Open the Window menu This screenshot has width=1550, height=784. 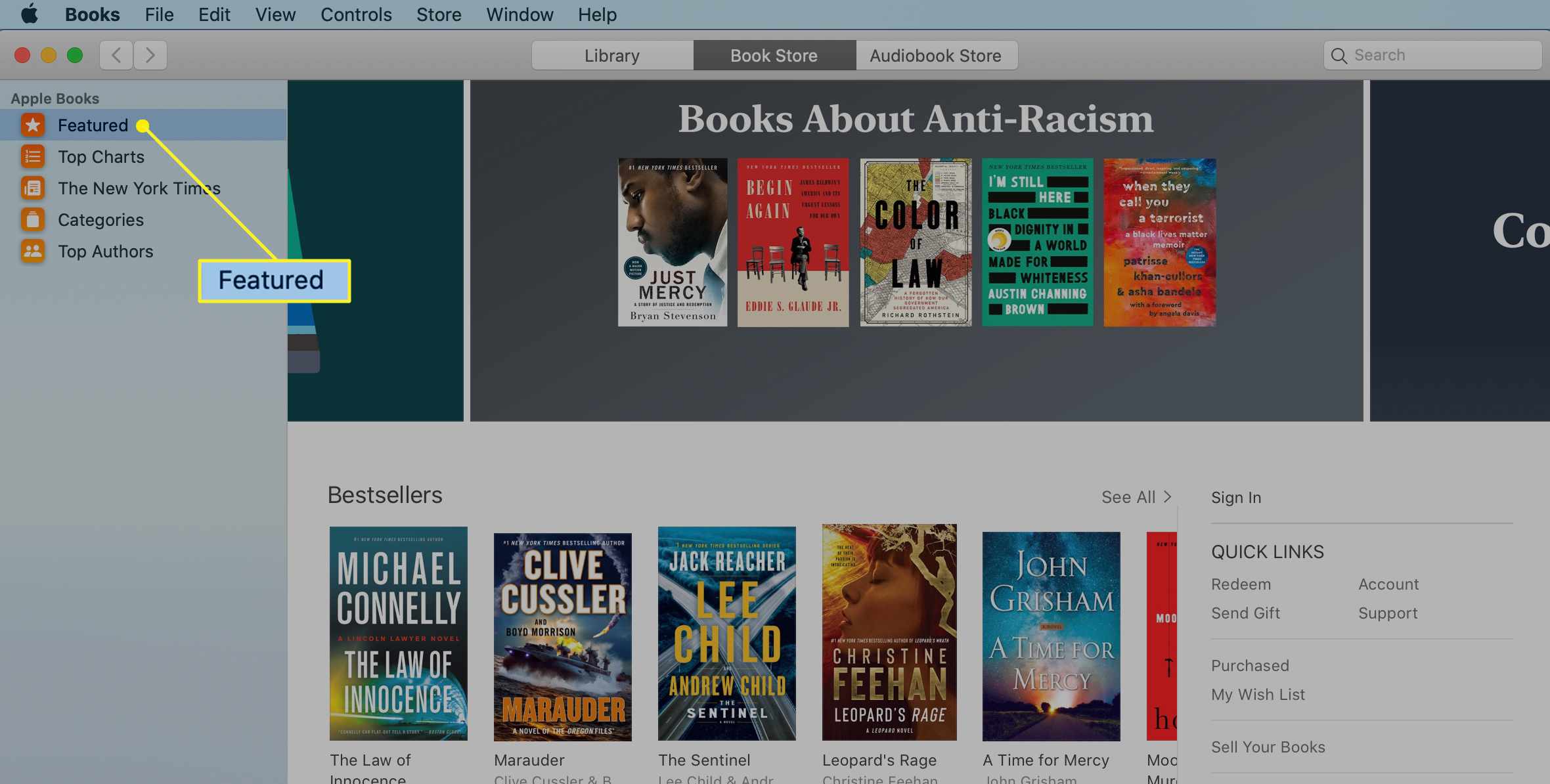click(x=520, y=14)
